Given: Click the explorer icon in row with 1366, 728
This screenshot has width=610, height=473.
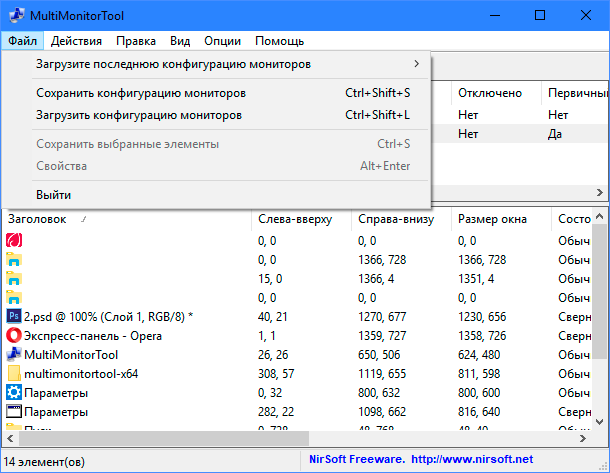Looking at the screenshot, I should pyautogui.click(x=14, y=259).
